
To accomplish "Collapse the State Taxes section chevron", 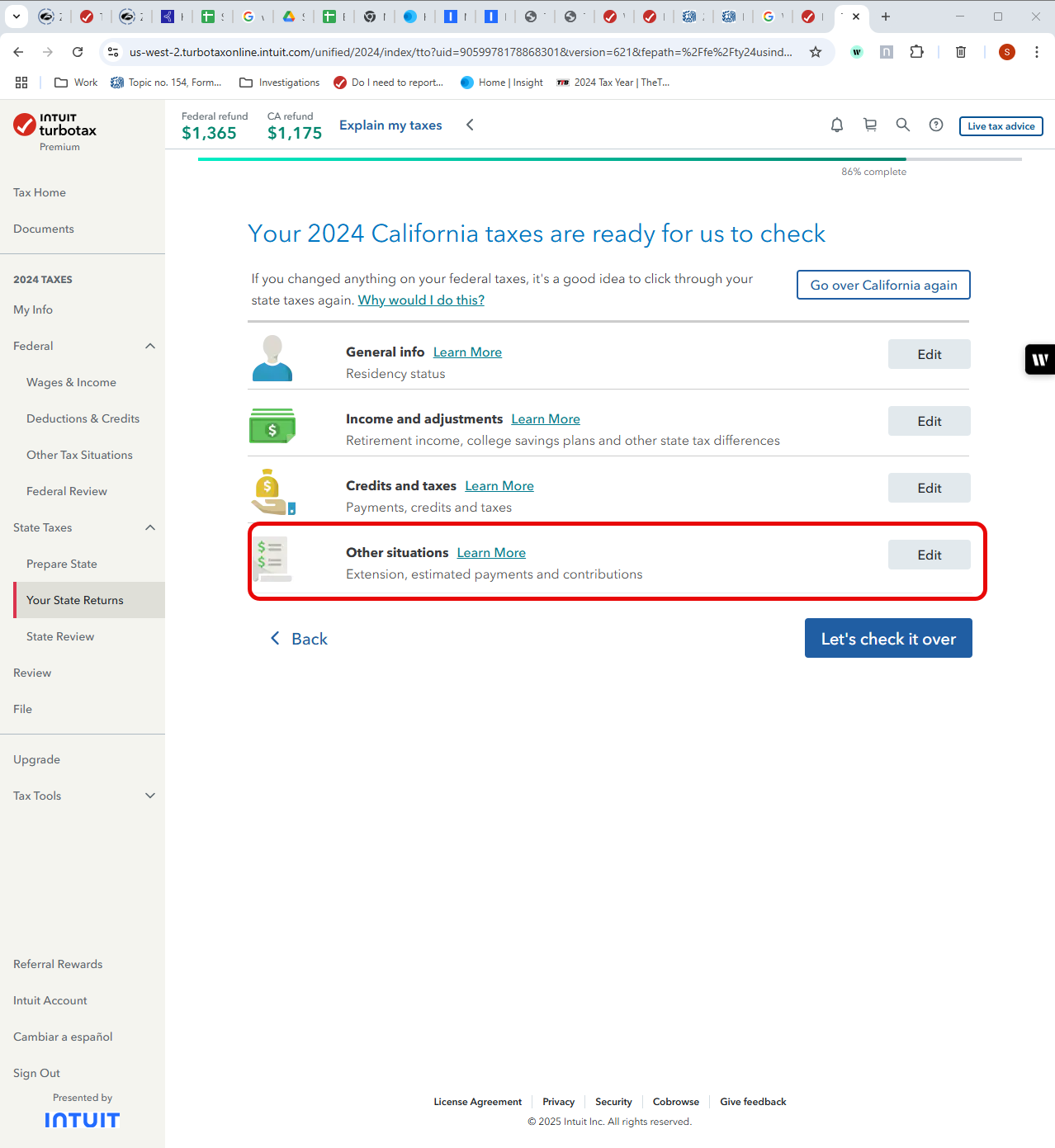I will (x=150, y=527).
